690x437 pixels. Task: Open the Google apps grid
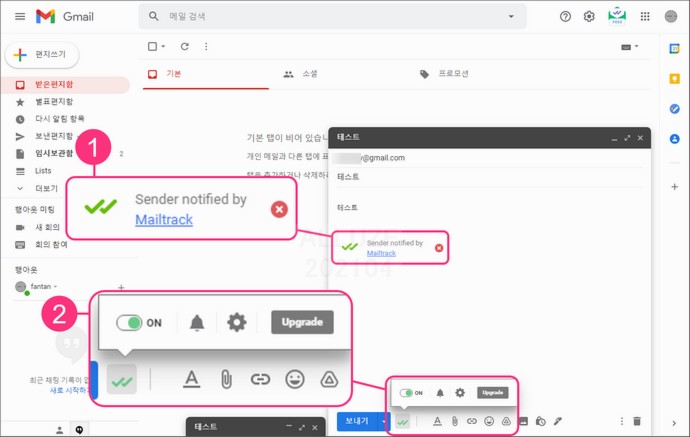point(645,17)
